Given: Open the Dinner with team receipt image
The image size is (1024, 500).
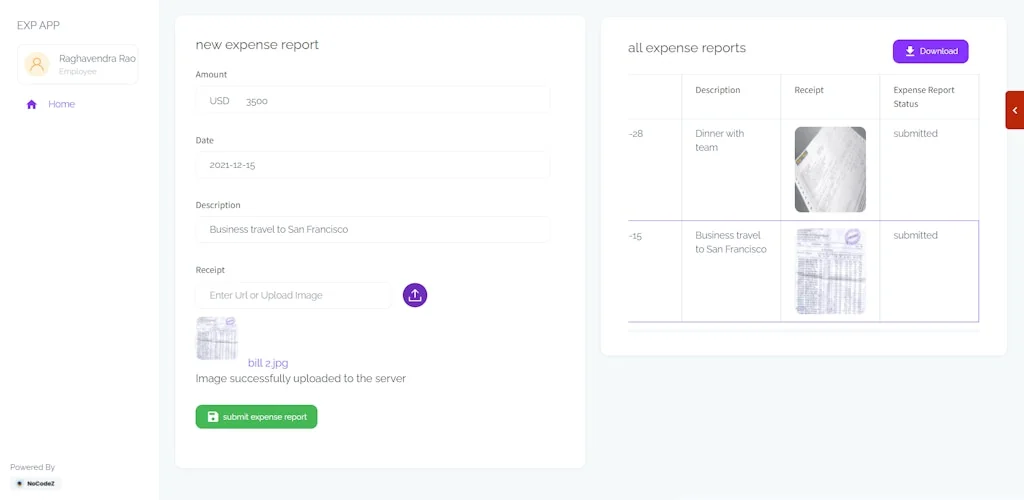Looking at the screenshot, I should click(830, 170).
